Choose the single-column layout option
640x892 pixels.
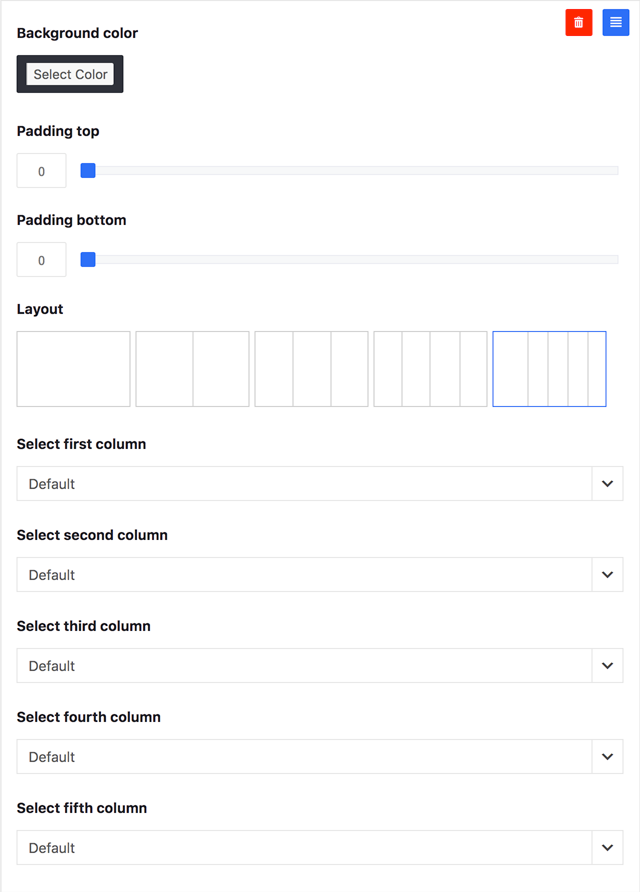(73, 369)
